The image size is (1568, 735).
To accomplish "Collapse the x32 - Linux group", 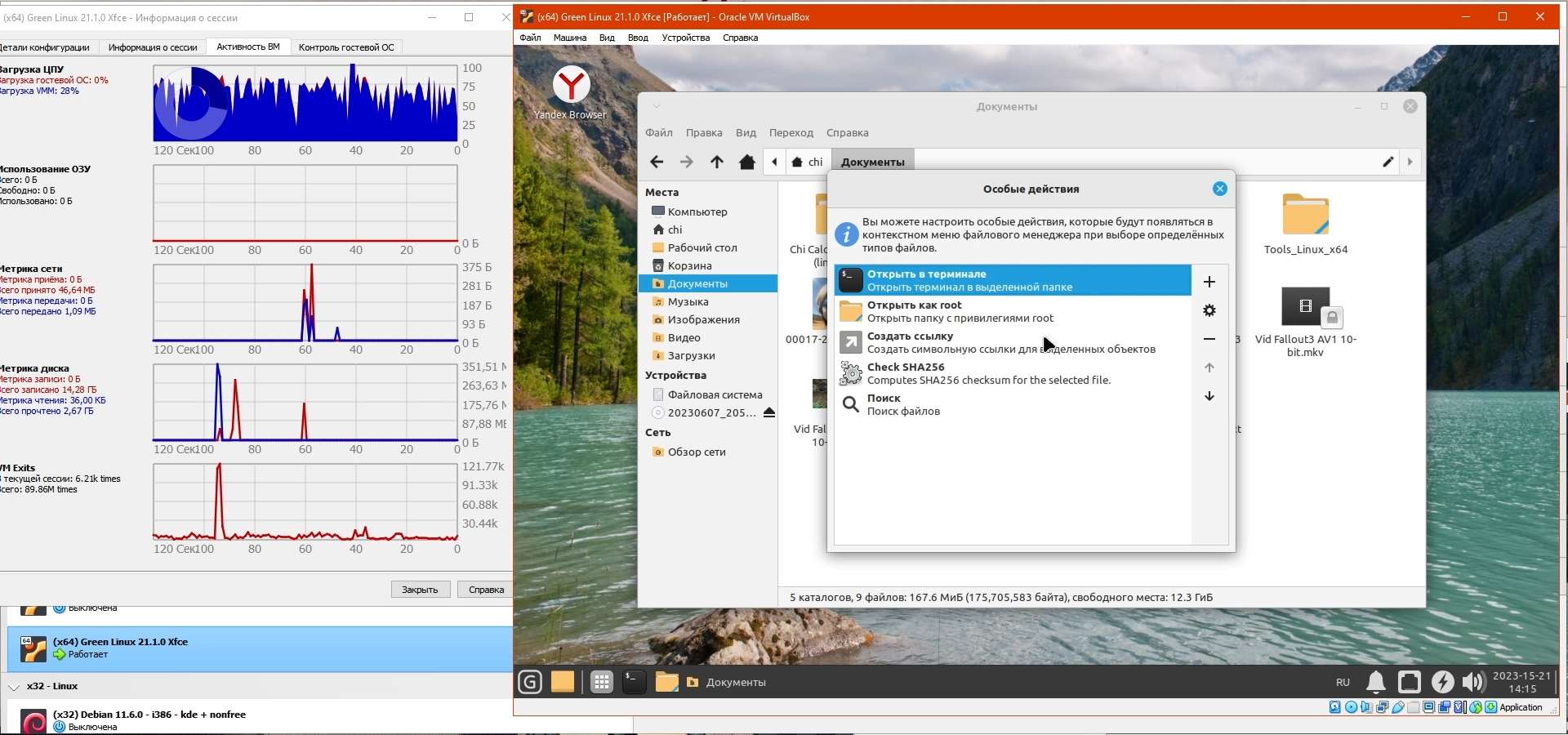I will click(x=14, y=687).
